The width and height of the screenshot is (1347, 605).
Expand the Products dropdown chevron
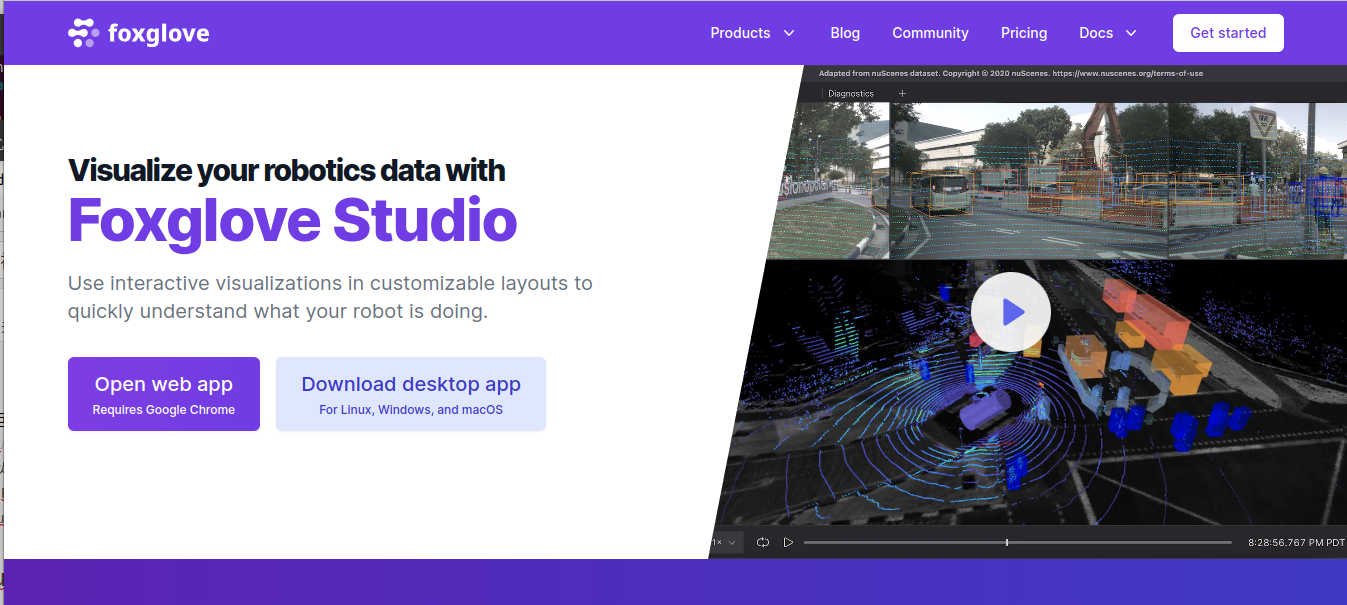coord(789,33)
